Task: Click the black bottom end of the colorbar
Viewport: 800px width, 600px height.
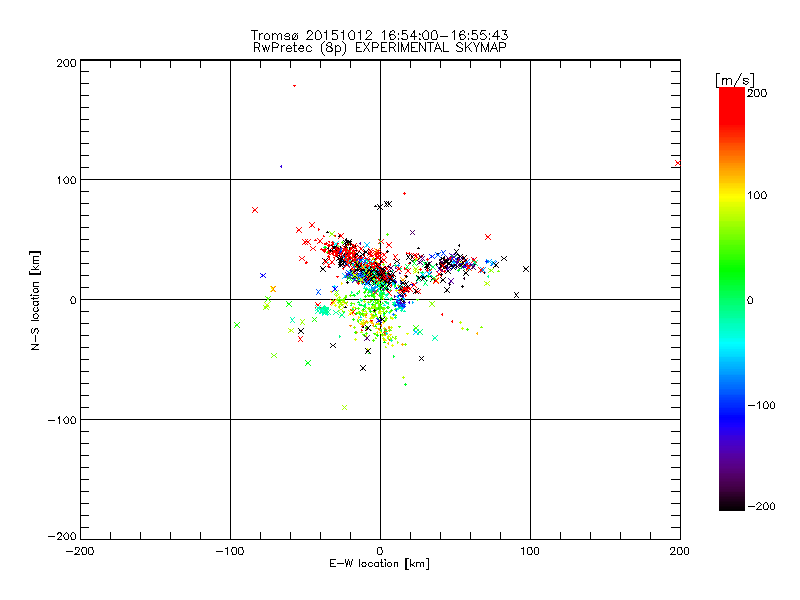Action: (731, 503)
